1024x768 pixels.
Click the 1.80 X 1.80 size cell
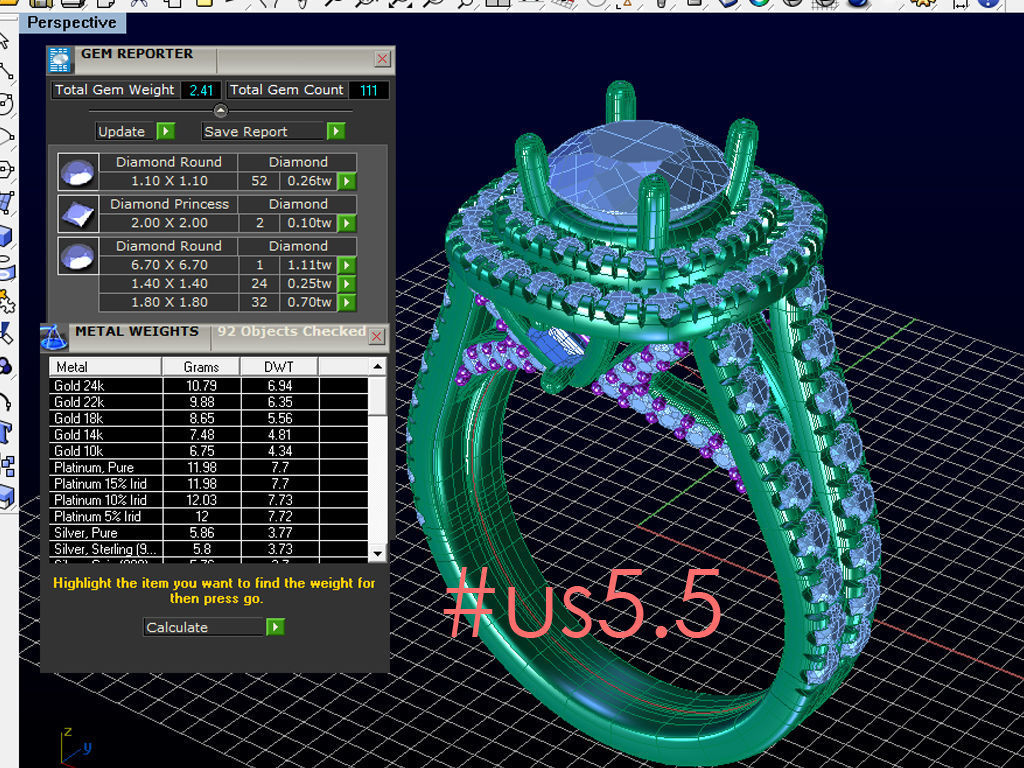coord(169,302)
